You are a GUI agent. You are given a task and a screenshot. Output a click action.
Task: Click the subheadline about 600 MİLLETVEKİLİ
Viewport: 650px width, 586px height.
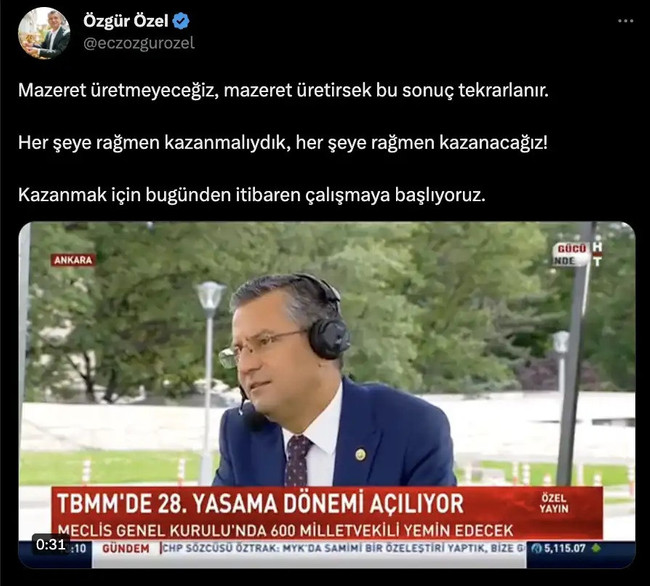pos(285,530)
